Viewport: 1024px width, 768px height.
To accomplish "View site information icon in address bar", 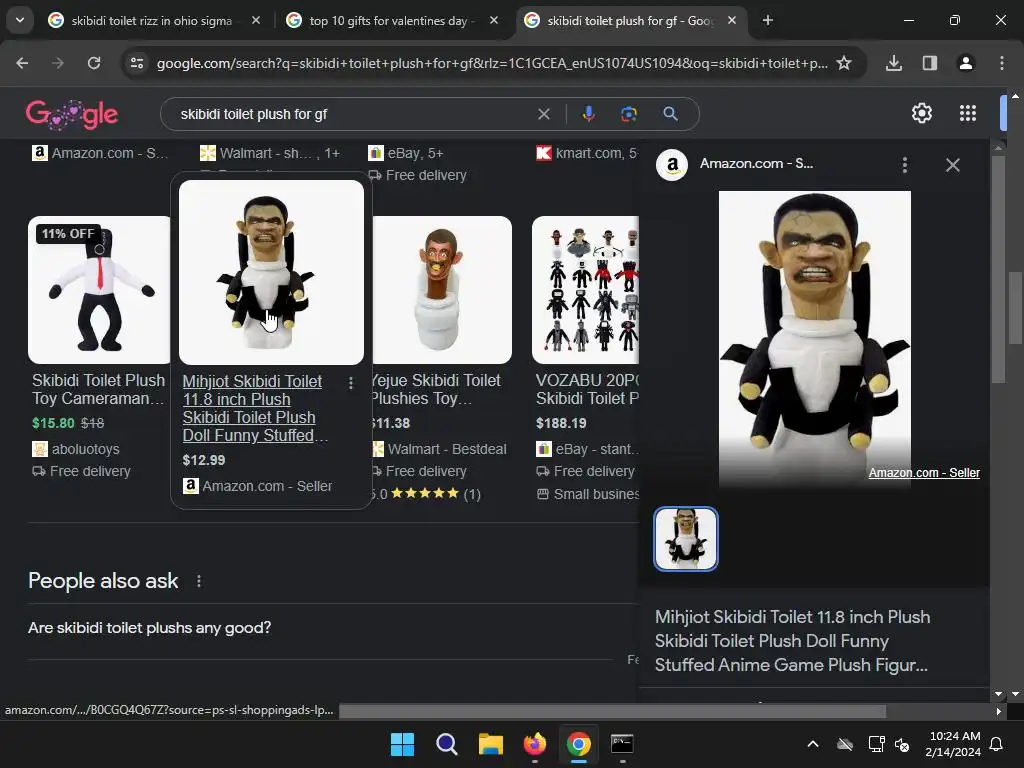I will [137, 63].
